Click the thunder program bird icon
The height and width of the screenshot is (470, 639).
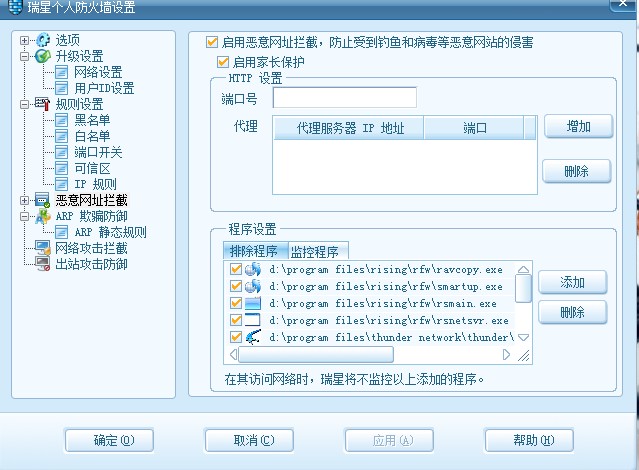tap(253, 337)
